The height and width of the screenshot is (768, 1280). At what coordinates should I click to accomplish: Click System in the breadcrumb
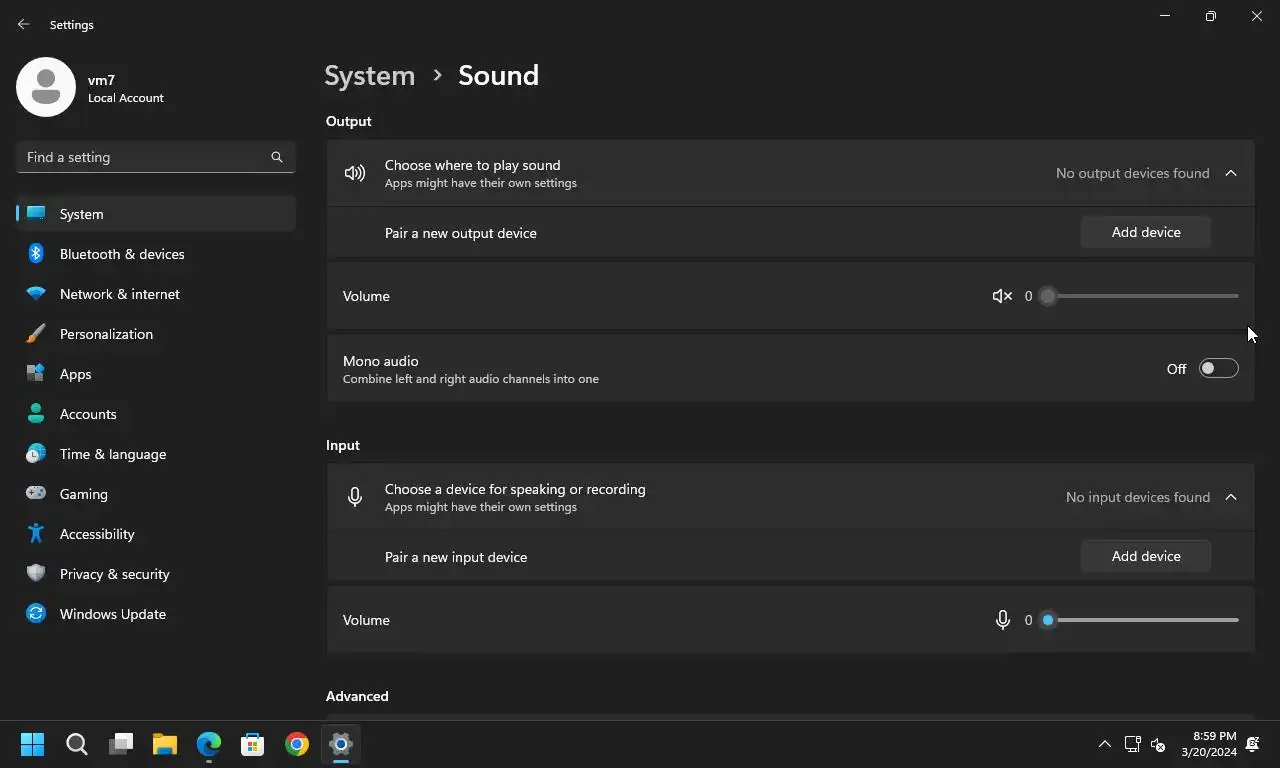point(369,76)
